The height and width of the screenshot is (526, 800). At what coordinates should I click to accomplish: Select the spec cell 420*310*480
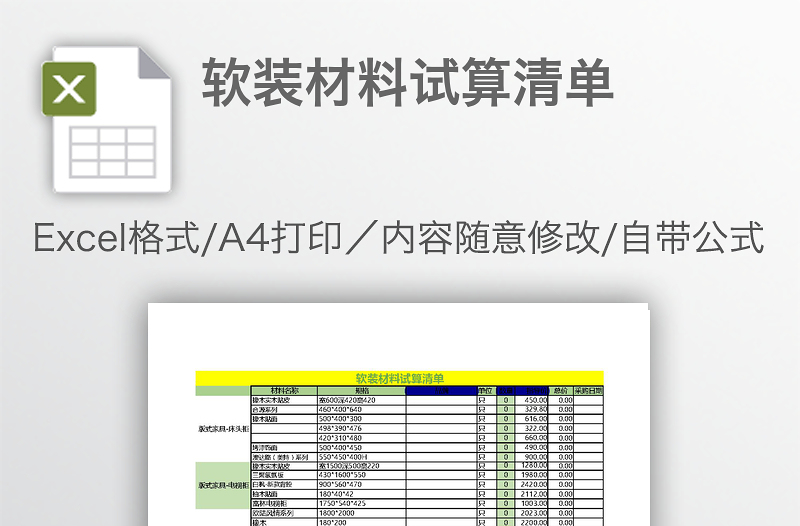(362, 438)
